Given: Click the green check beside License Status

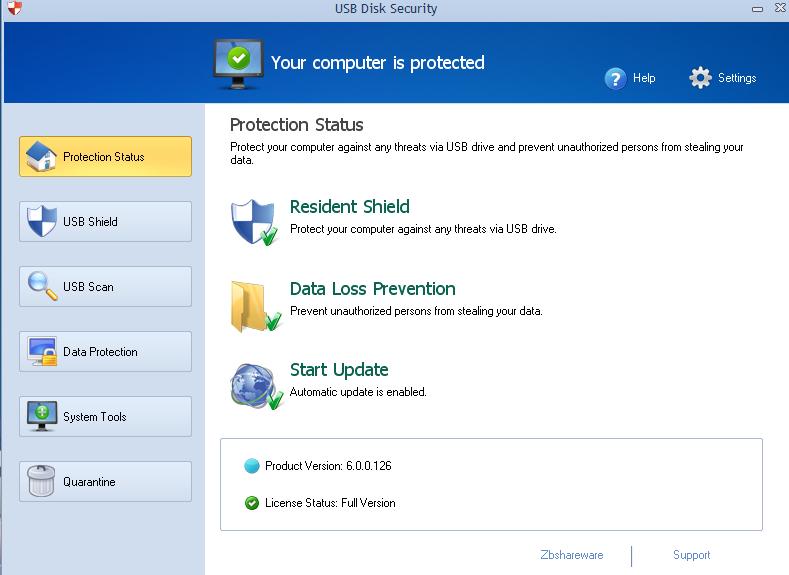Looking at the screenshot, I should click(252, 503).
